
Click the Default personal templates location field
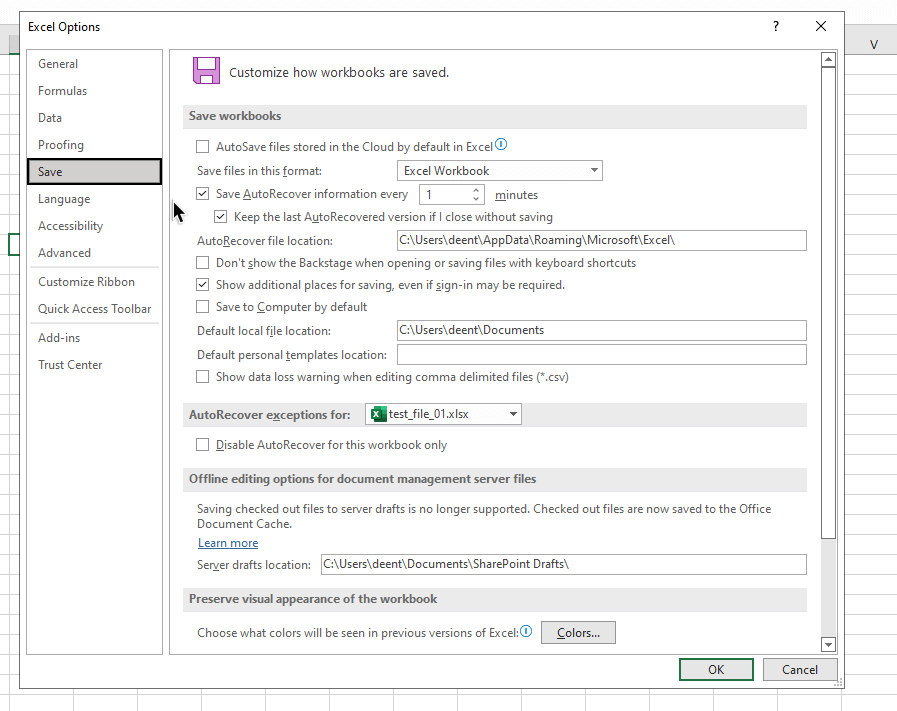[x=602, y=355]
